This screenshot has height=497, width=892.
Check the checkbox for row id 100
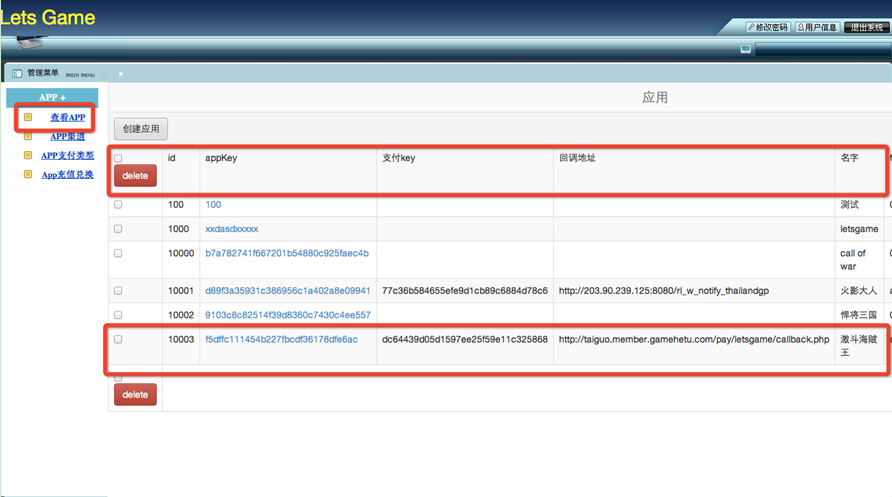tap(118, 205)
